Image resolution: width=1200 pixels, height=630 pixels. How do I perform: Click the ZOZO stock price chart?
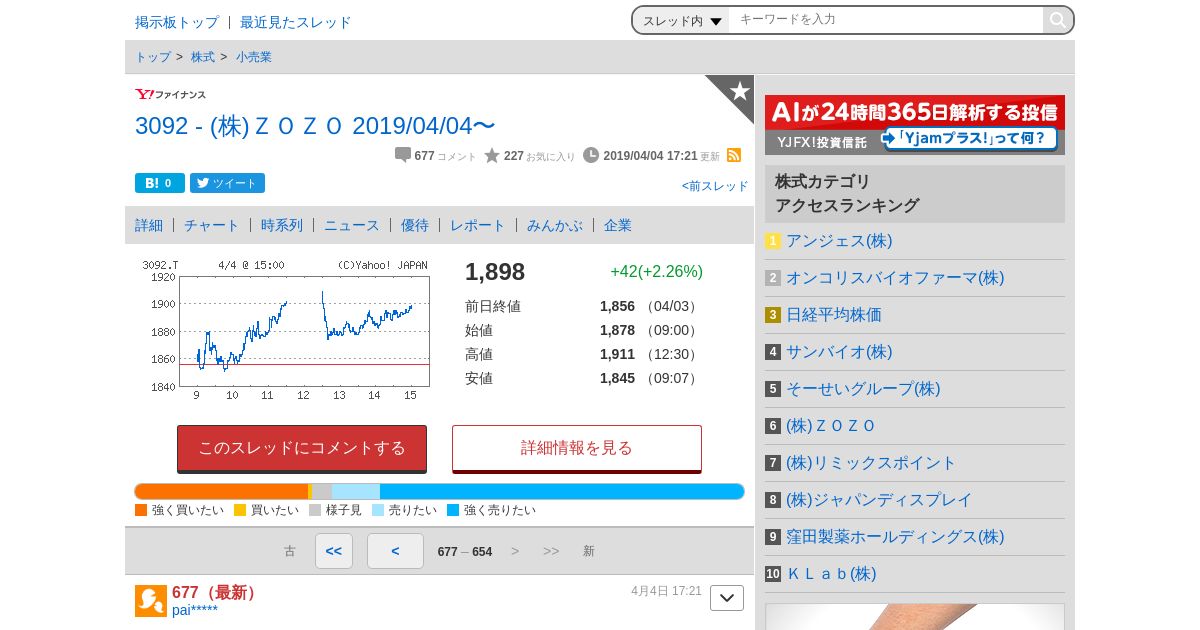click(x=286, y=330)
